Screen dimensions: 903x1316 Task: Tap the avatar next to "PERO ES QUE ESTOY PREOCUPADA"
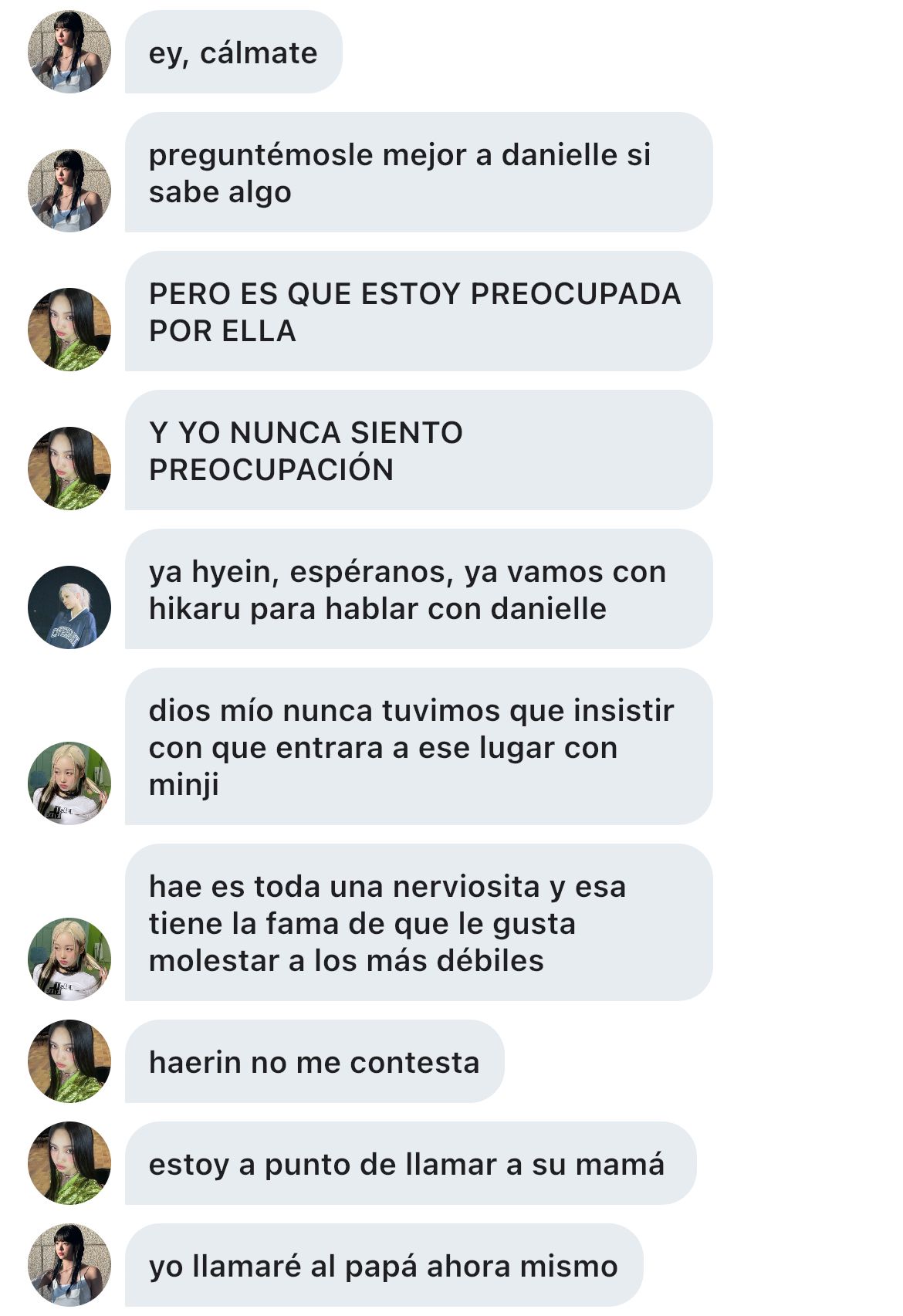pyautogui.click(x=69, y=330)
